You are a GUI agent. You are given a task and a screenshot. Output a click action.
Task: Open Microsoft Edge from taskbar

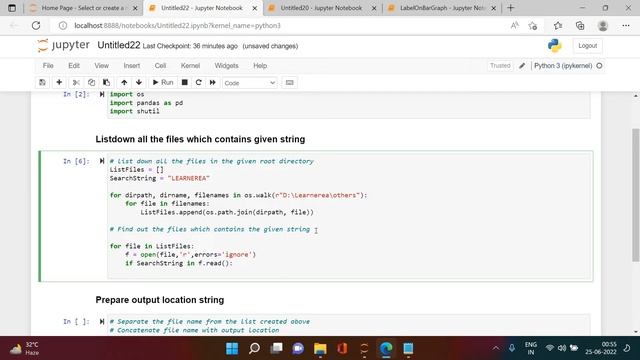click(386, 348)
